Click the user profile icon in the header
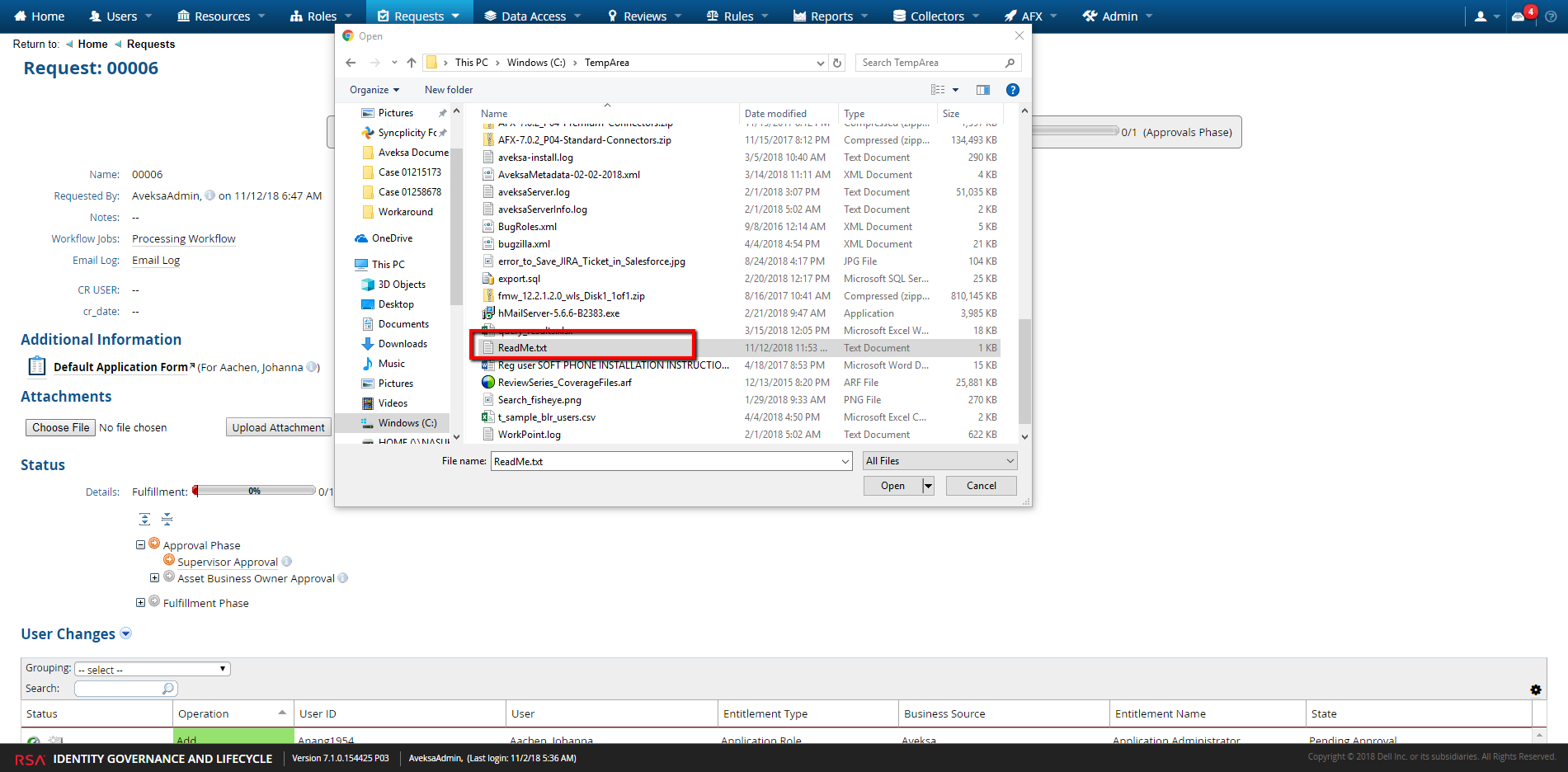 pos(1481,15)
